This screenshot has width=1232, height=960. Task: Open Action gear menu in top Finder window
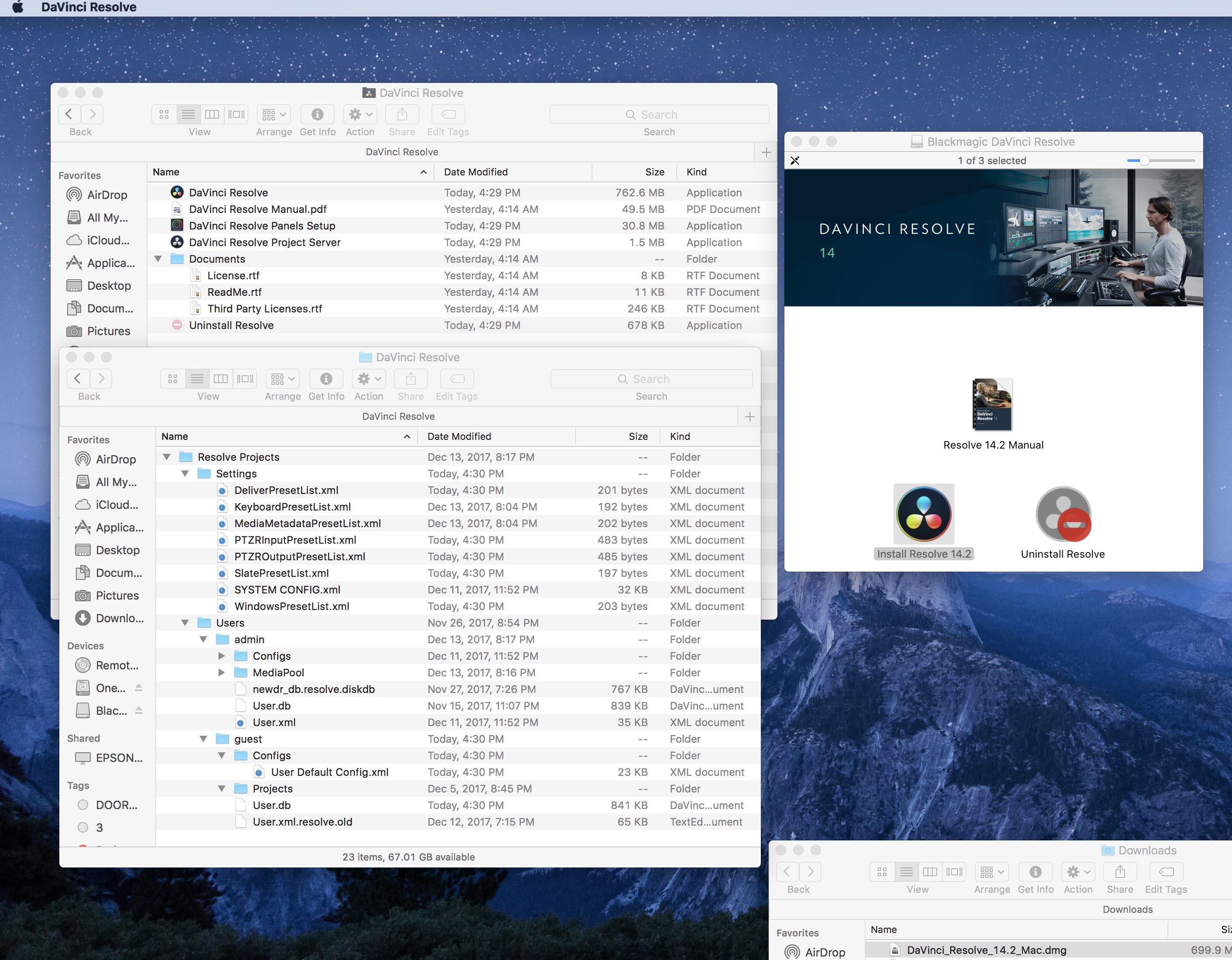[x=360, y=115]
